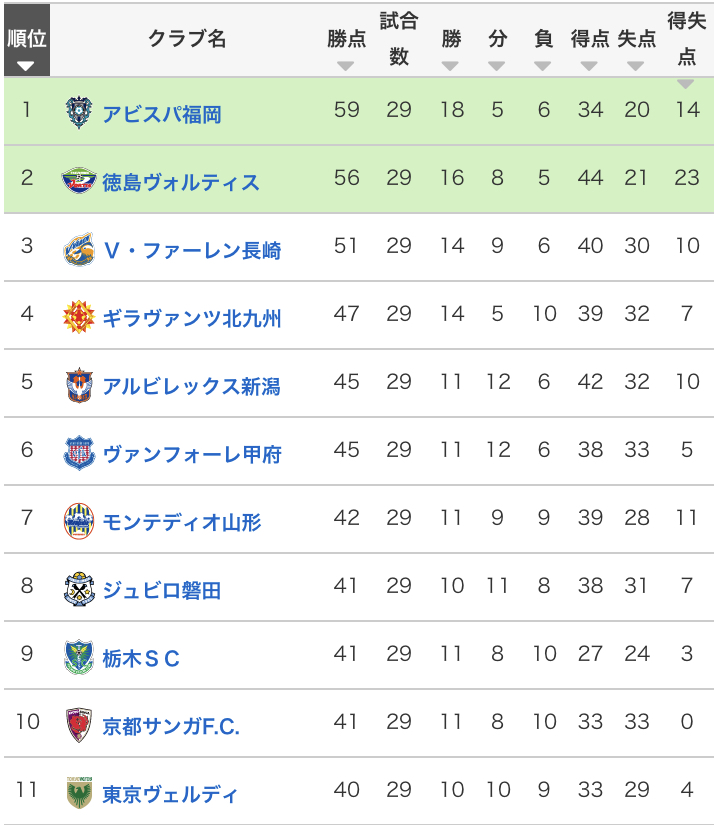Click the Jubilo Iwata crest icon
The height and width of the screenshot is (825, 714).
pyautogui.click(x=79, y=588)
